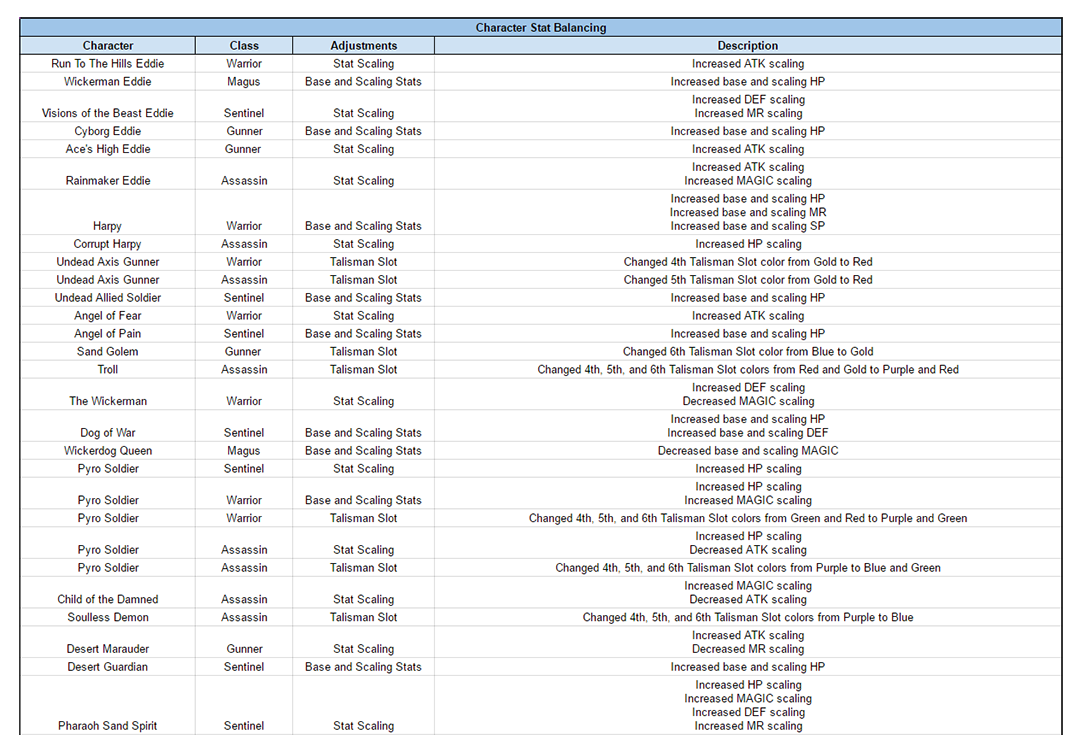Select the Run To The Hills Eddie cell
The image size is (1080, 735).
tap(108, 64)
